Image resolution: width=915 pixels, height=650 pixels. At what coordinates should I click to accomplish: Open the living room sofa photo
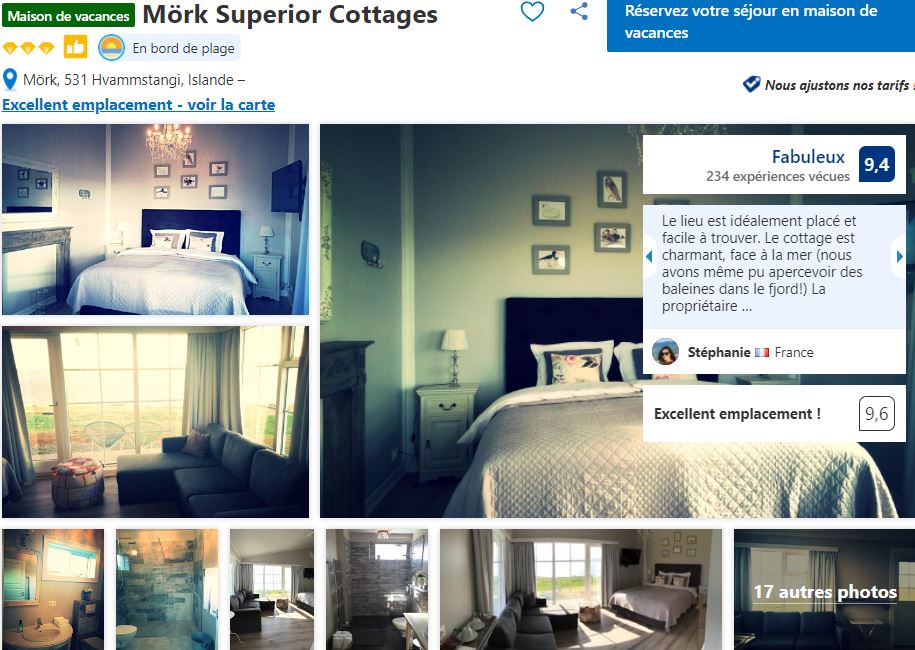155,422
